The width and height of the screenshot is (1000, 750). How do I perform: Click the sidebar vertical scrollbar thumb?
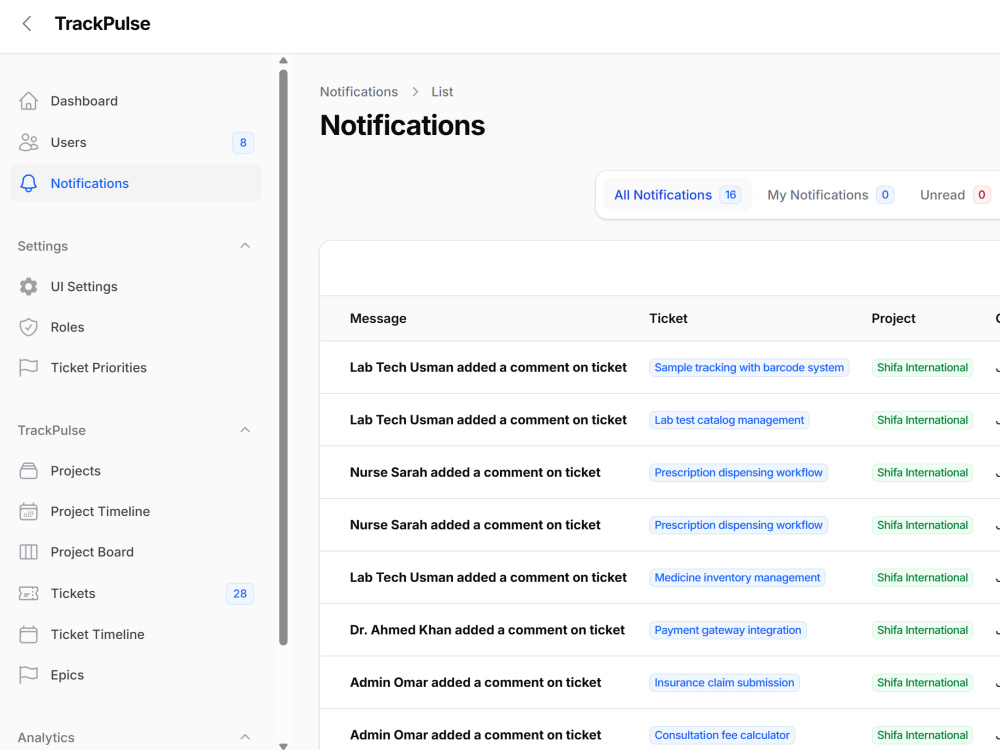[x=283, y=357]
